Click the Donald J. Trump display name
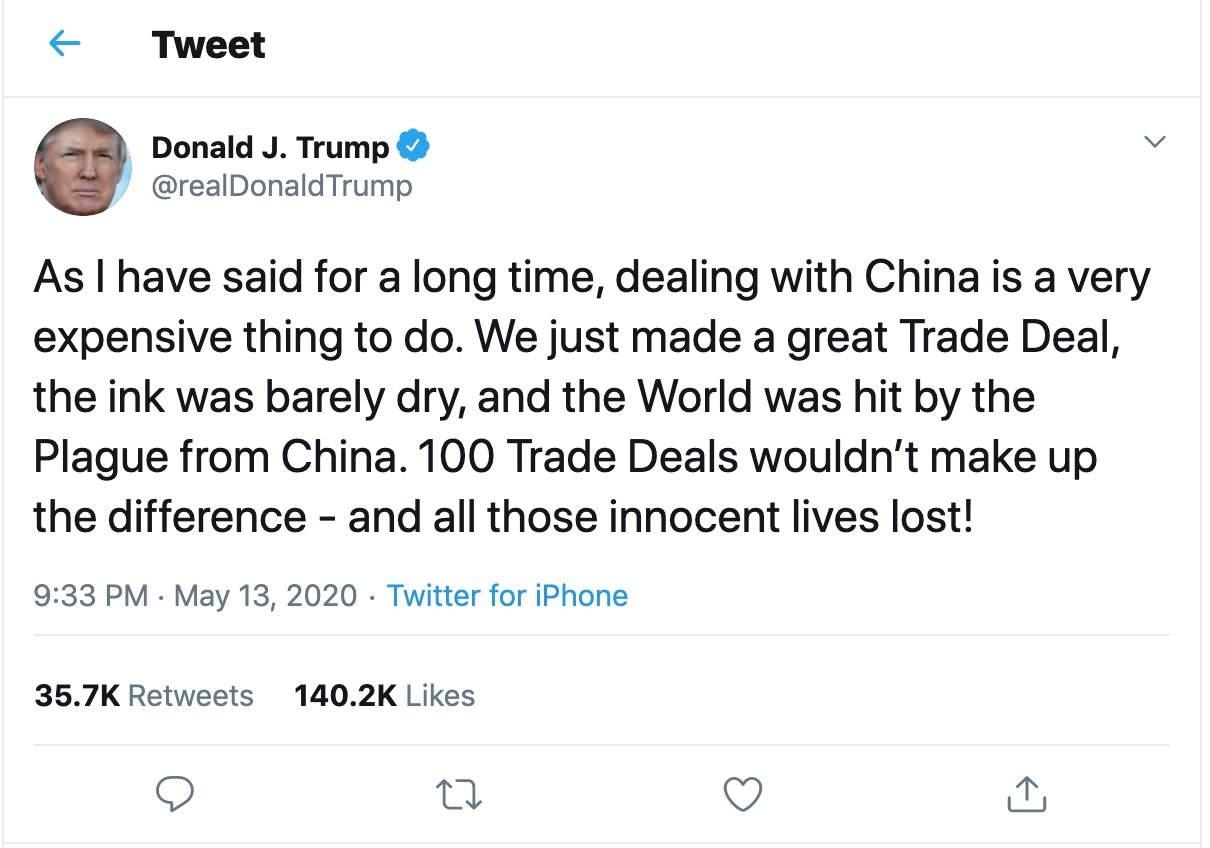1210x848 pixels. point(270,147)
